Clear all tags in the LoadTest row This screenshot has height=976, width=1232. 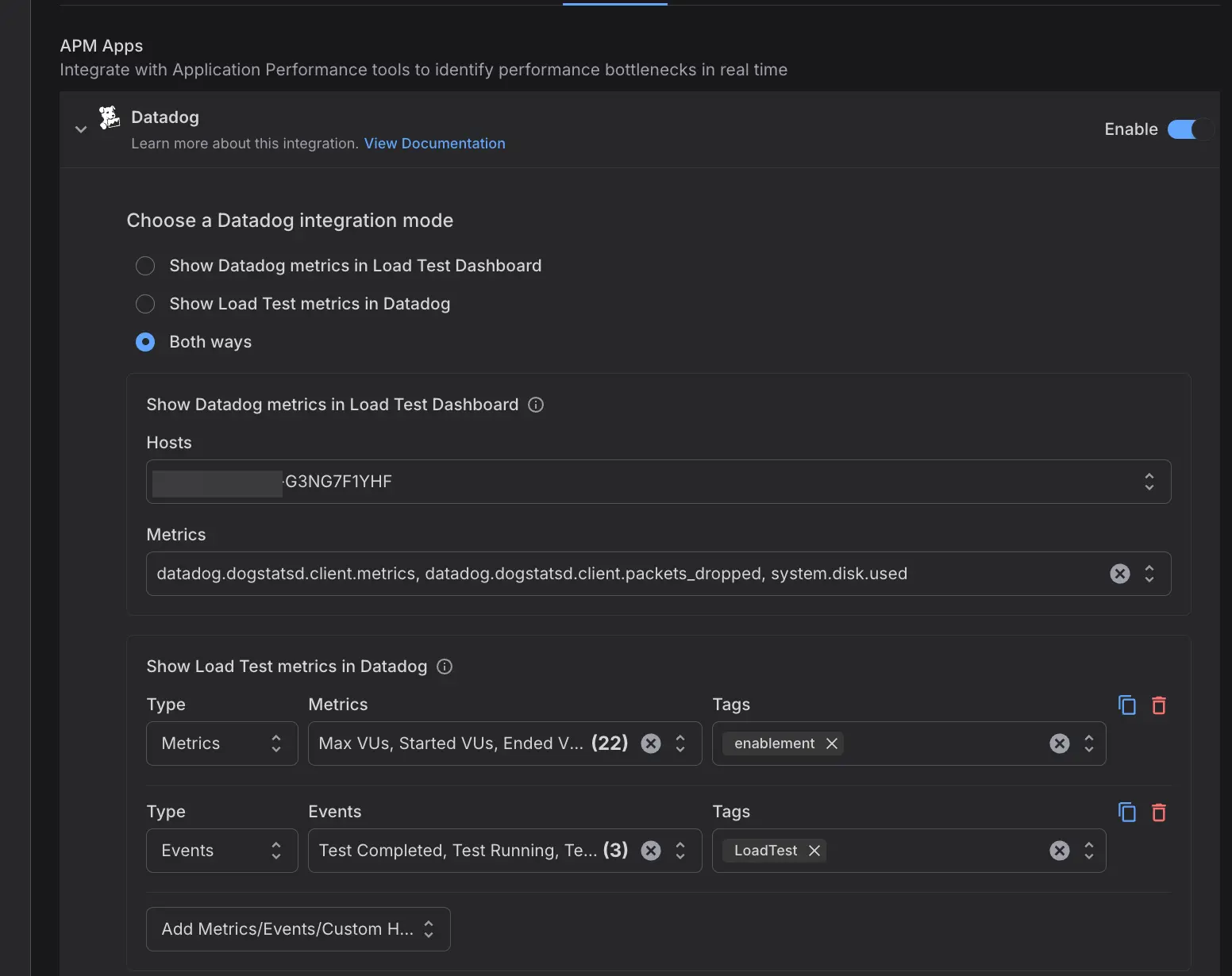click(1060, 851)
